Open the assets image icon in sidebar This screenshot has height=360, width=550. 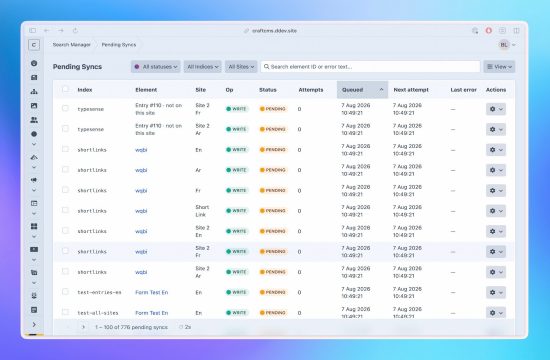coord(34,106)
